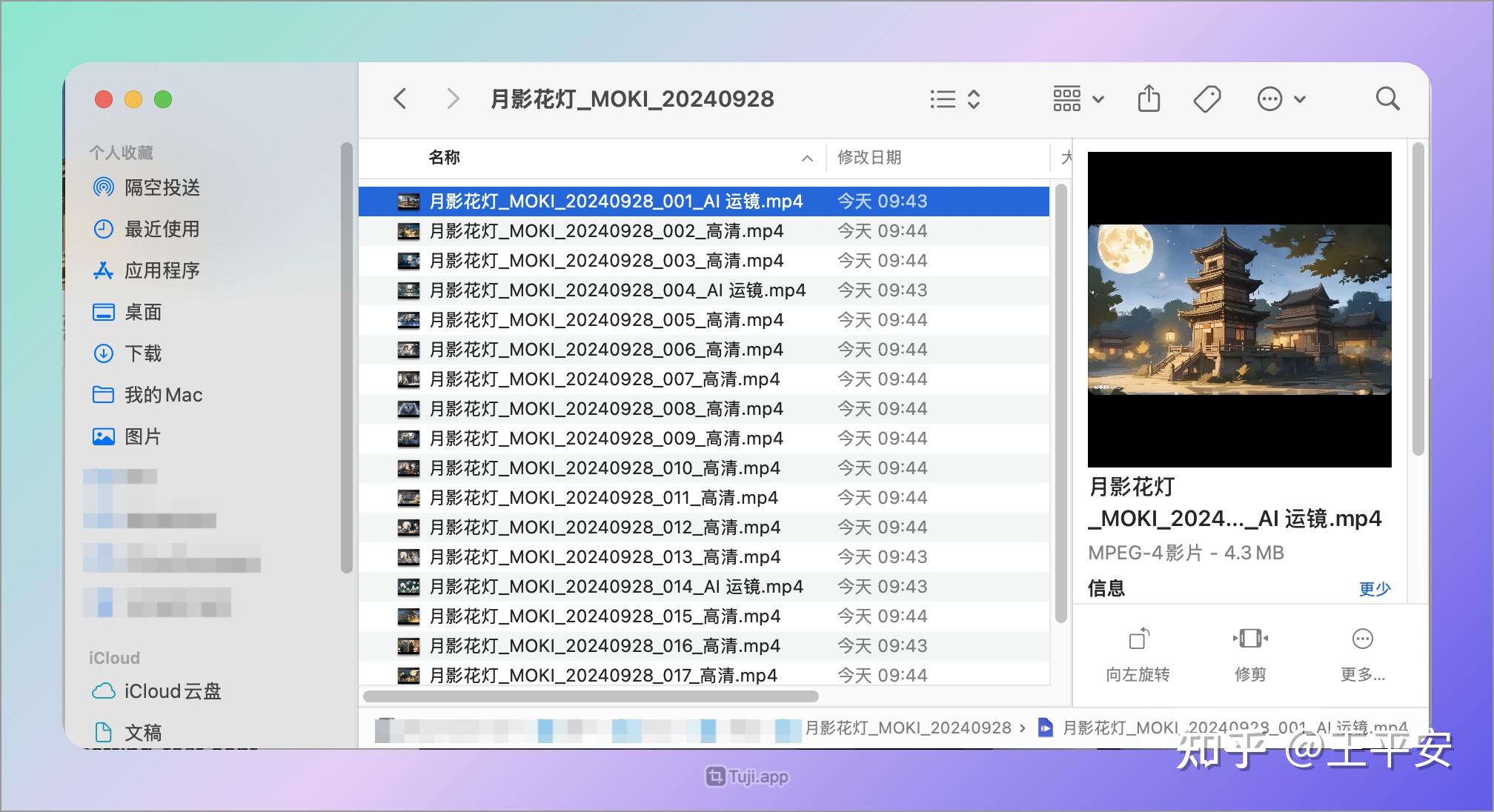Open 我的 Mac from the sidebar
This screenshot has height=812, width=1494.
coord(163,395)
